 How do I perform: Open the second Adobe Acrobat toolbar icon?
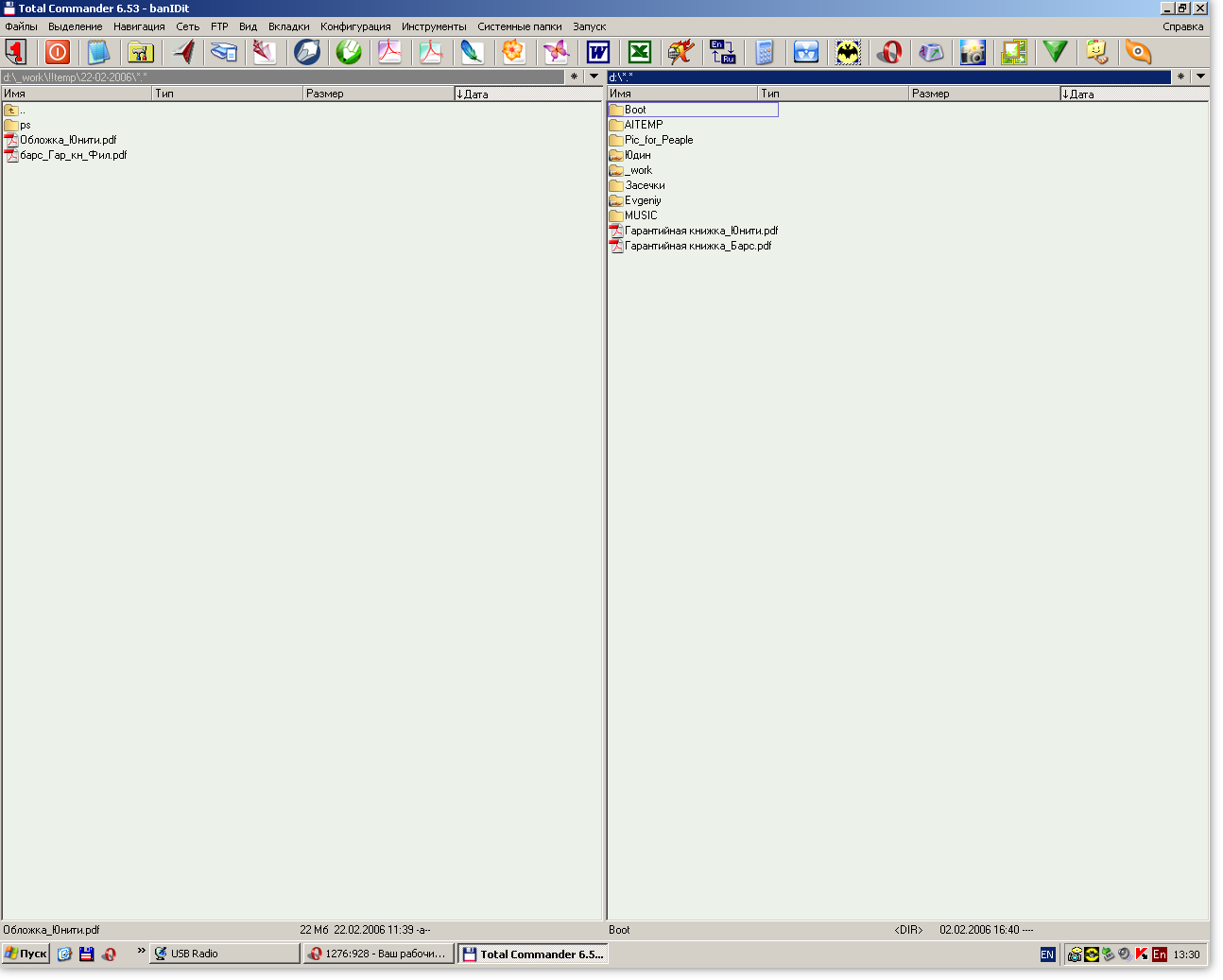click(432, 52)
